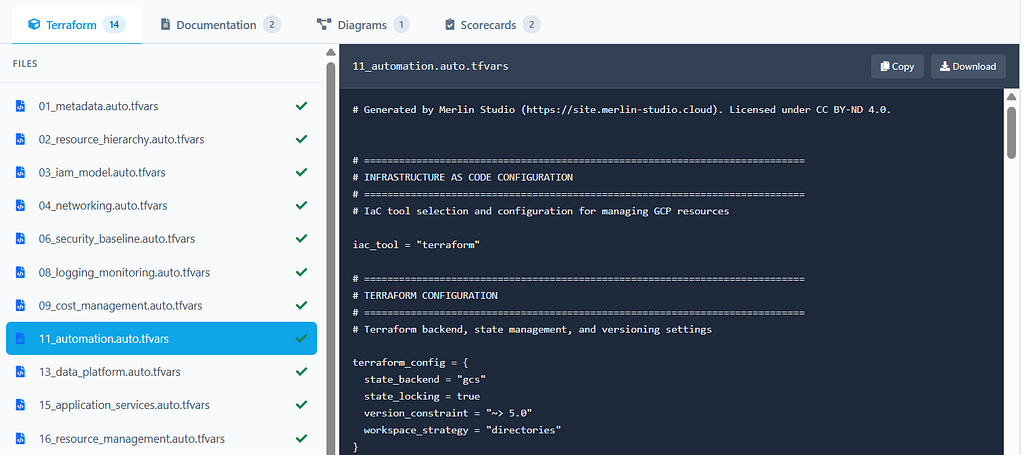Click the Diagrams count badge 1

[x=402, y=25]
